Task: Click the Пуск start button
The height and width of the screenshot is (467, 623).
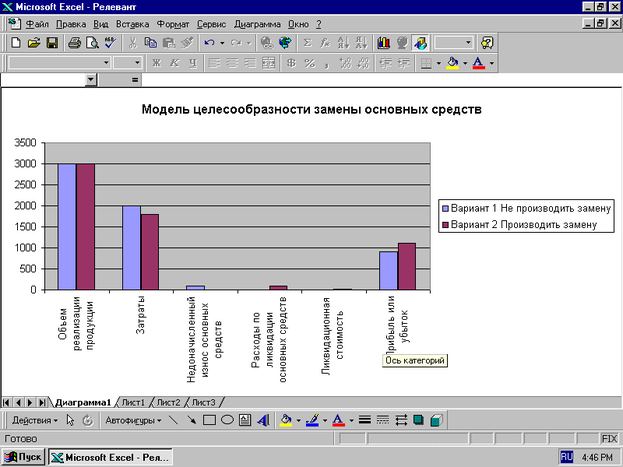Action: (25, 457)
